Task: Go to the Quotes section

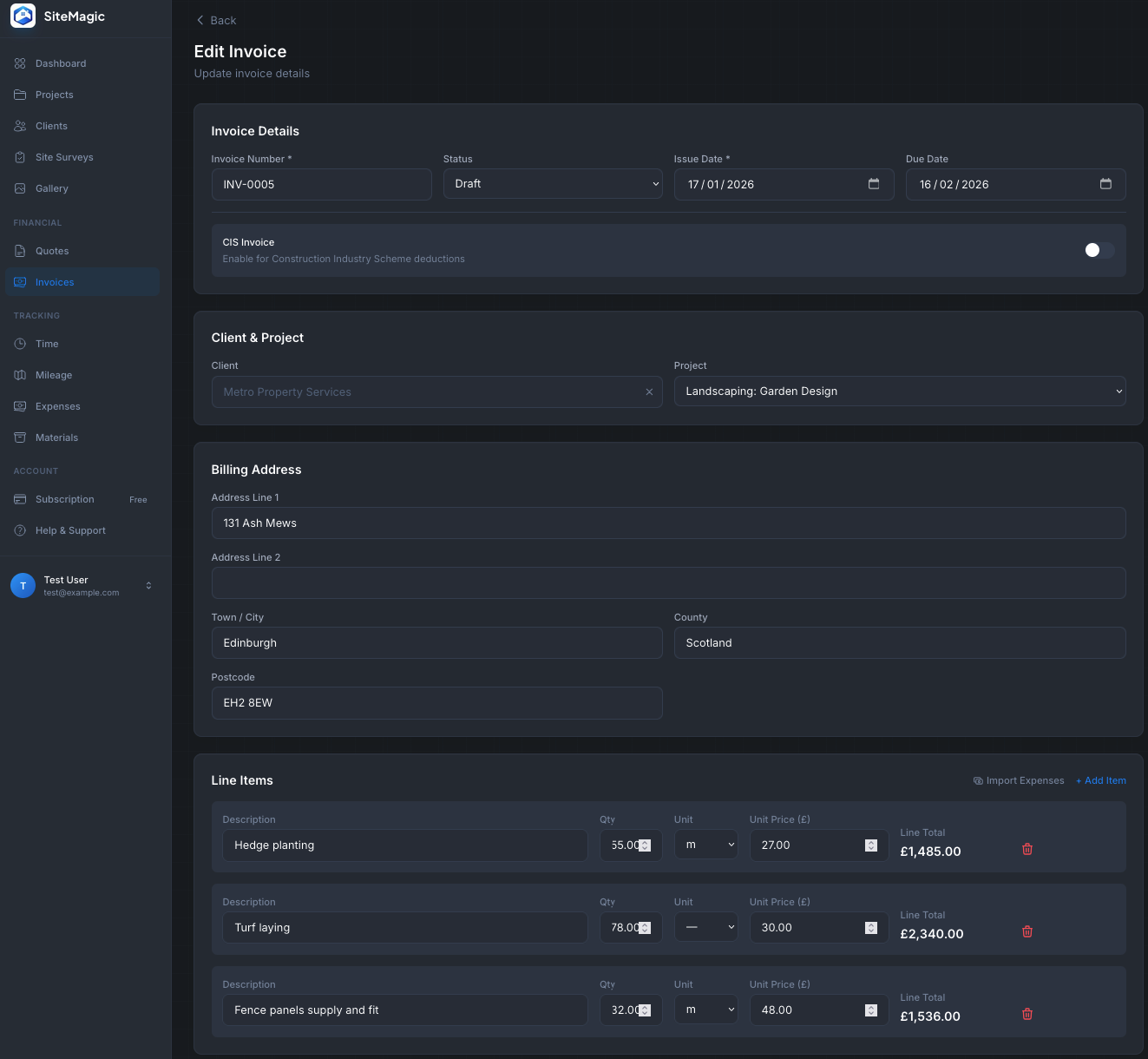Action: click(x=53, y=250)
